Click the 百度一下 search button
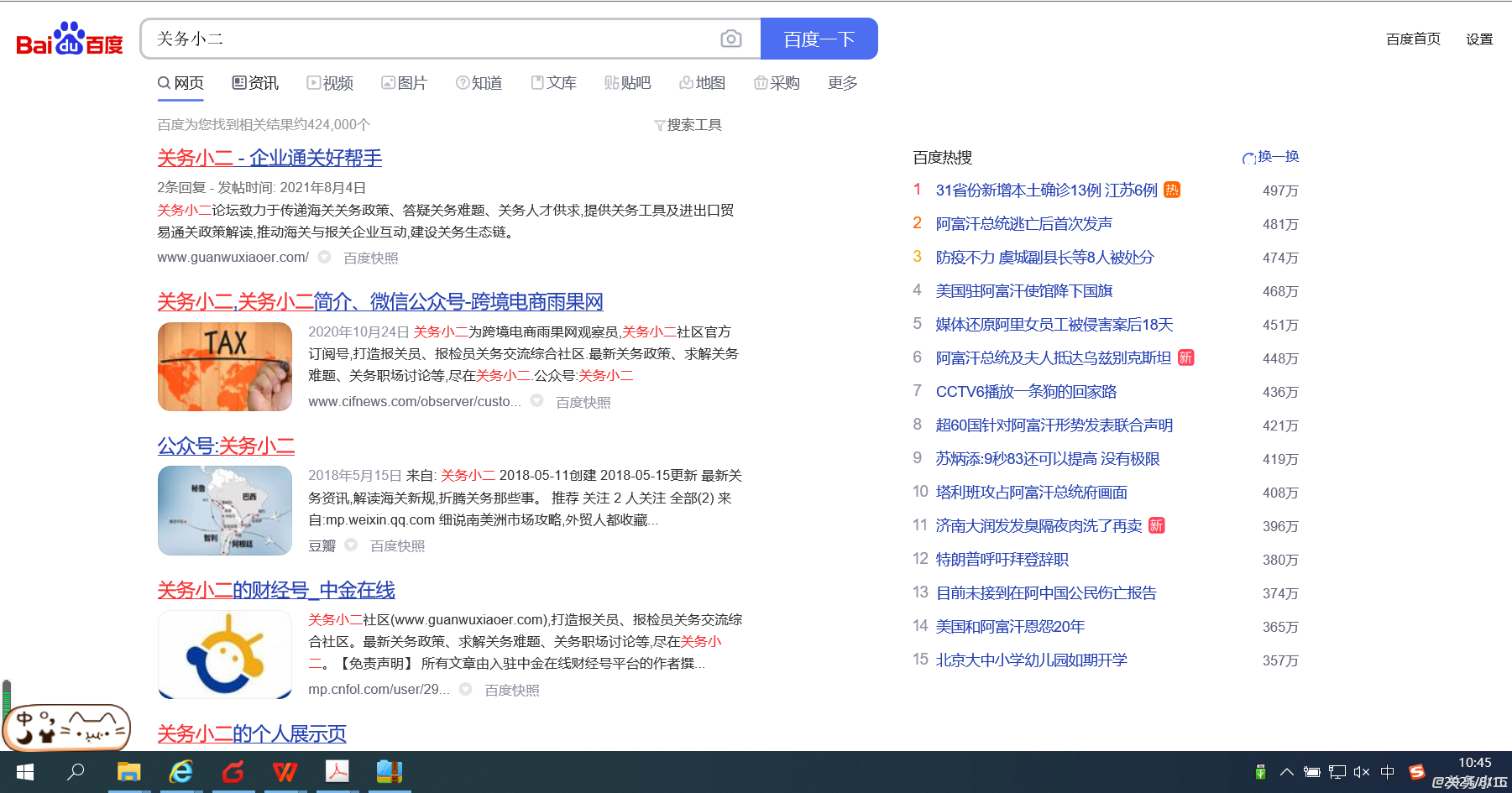This screenshot has width=1512, height=793. (819, 39)
